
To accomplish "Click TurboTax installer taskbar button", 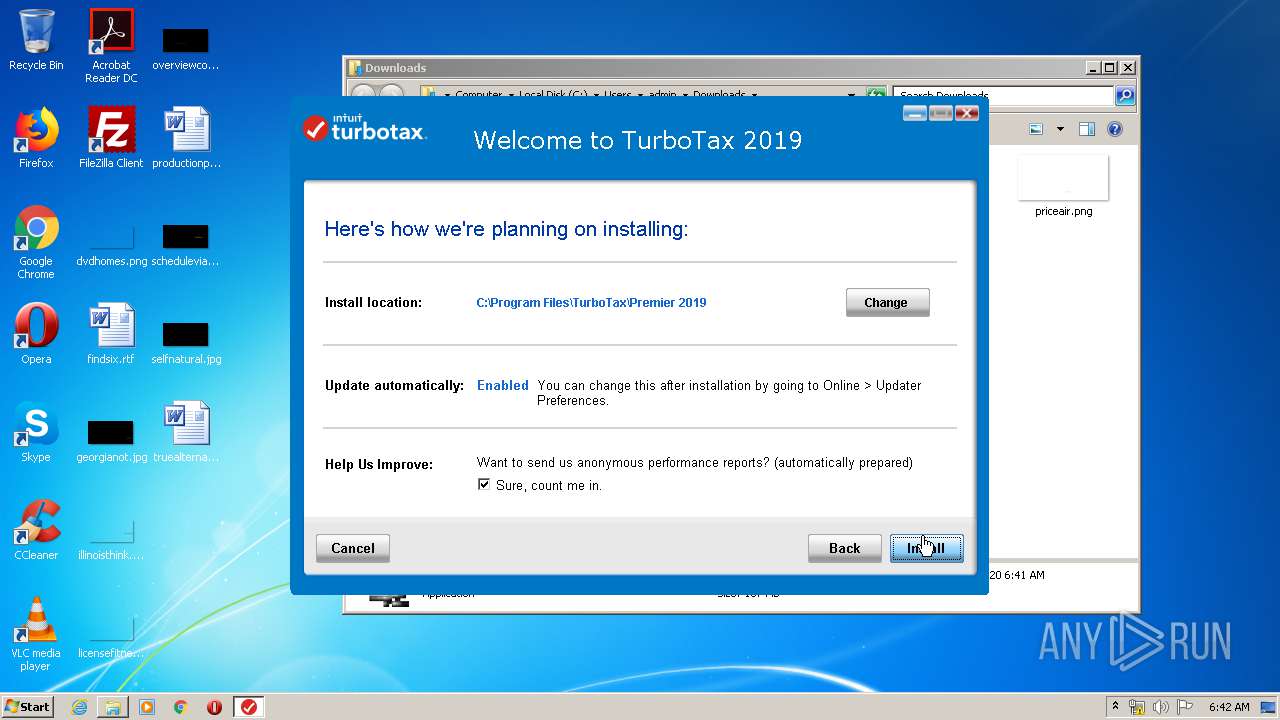I will (249, 707).
